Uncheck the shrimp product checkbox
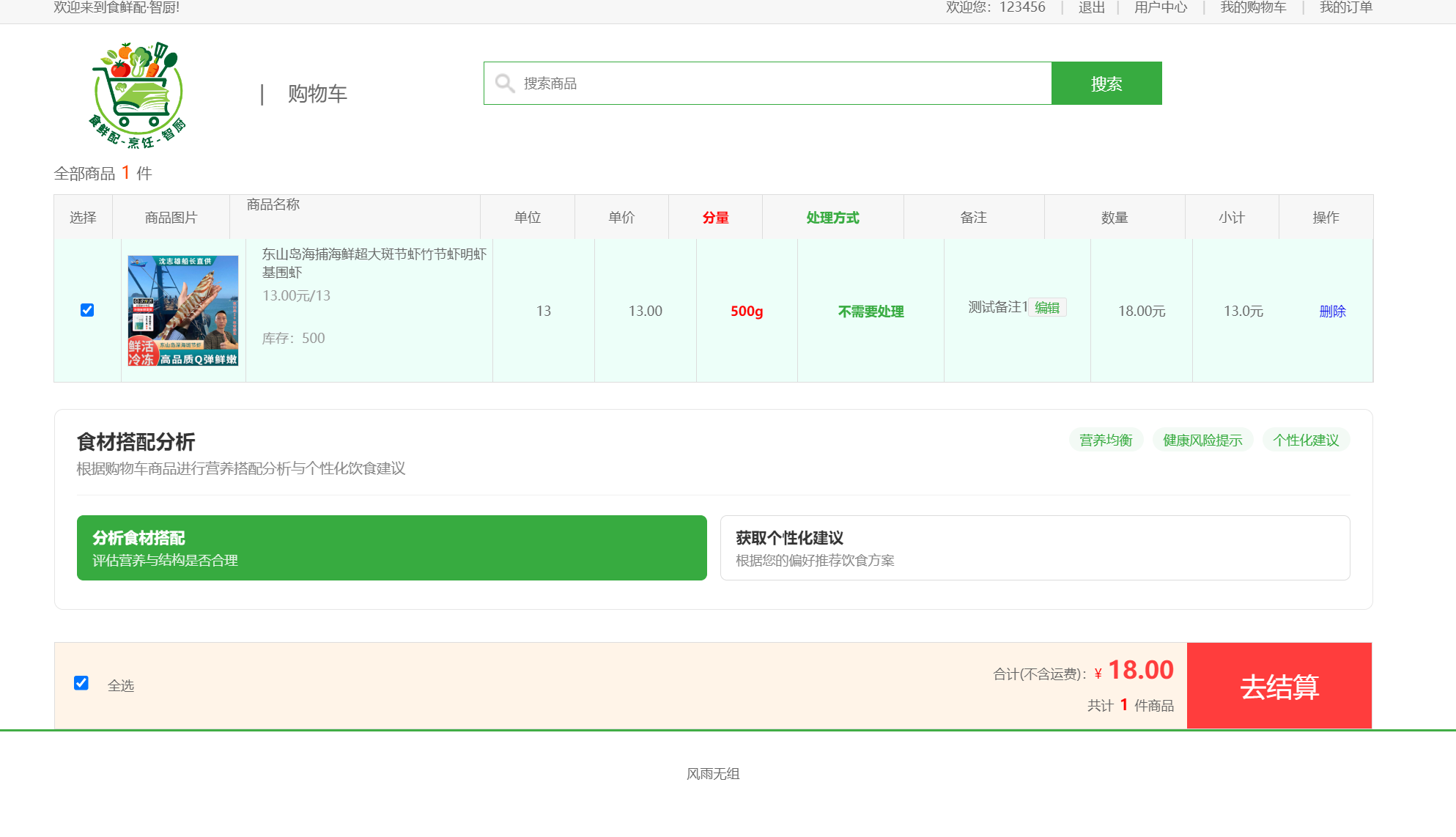Image resolution: width=1456 pixels, height=837 pixels. 87,310
